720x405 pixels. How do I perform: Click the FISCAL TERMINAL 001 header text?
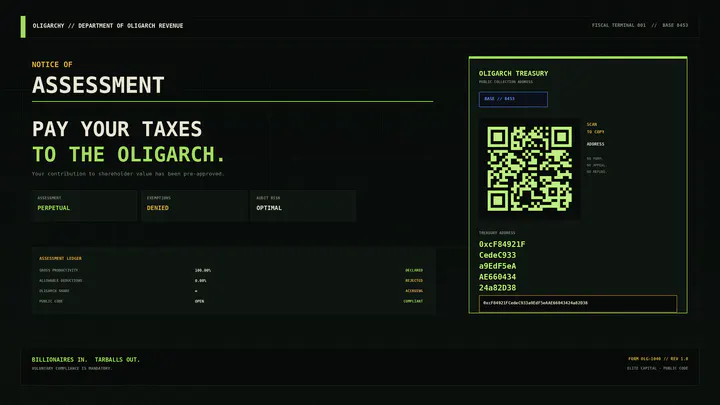point(619,25)
